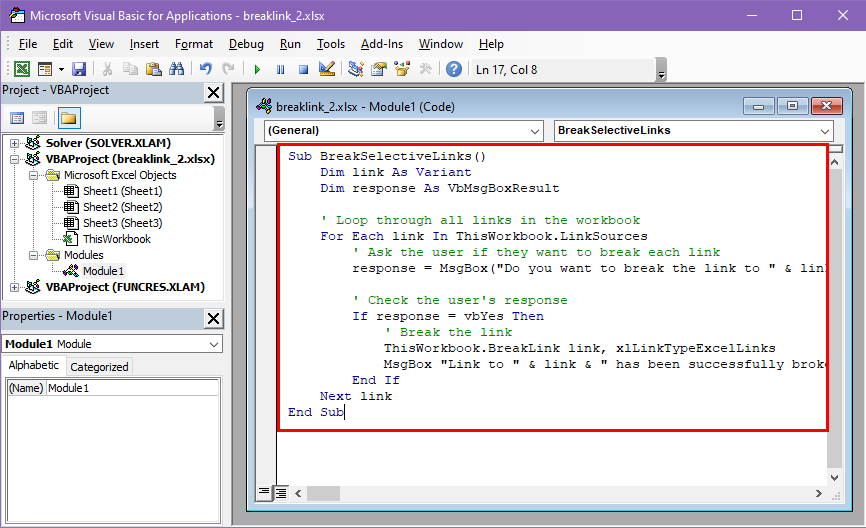Minimize the Module1 (Code) window
Viewport: 866px width, 528px height.
tap(759, 106)
